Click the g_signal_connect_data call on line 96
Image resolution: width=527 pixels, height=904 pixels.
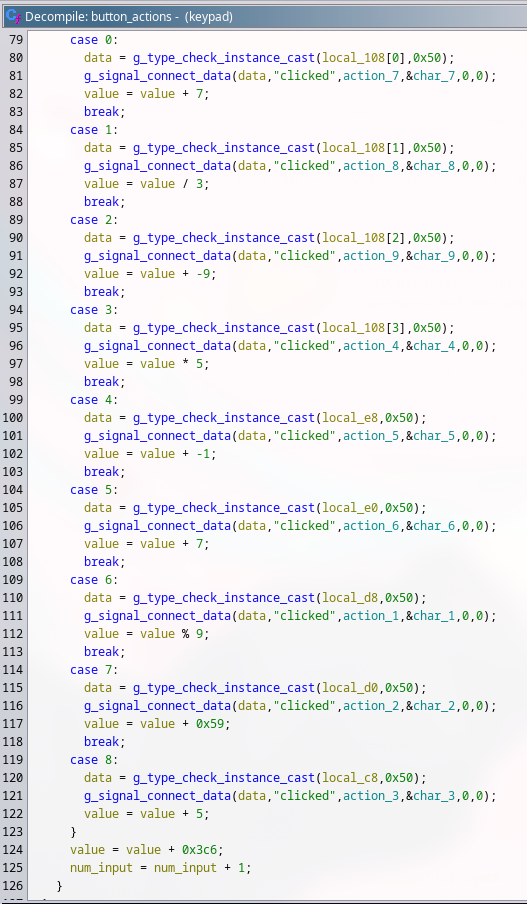(158, 346)
